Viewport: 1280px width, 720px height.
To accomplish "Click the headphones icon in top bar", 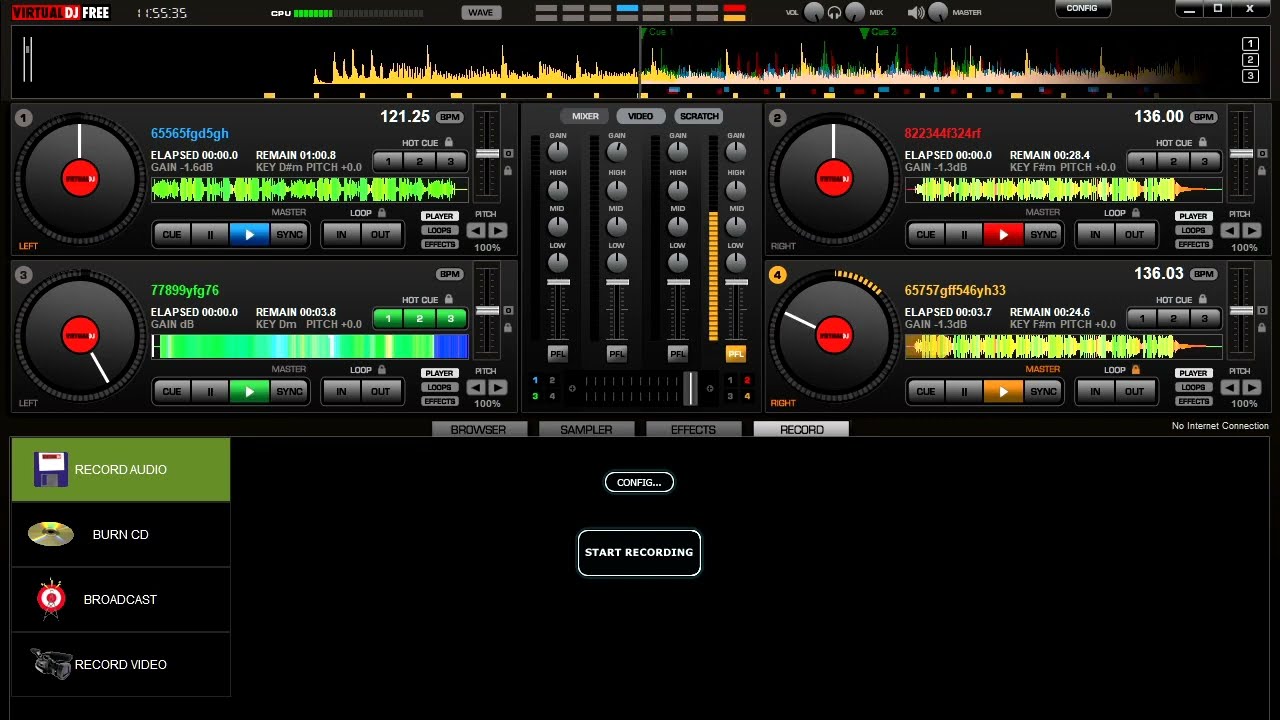I will click(x=834, y=12).
